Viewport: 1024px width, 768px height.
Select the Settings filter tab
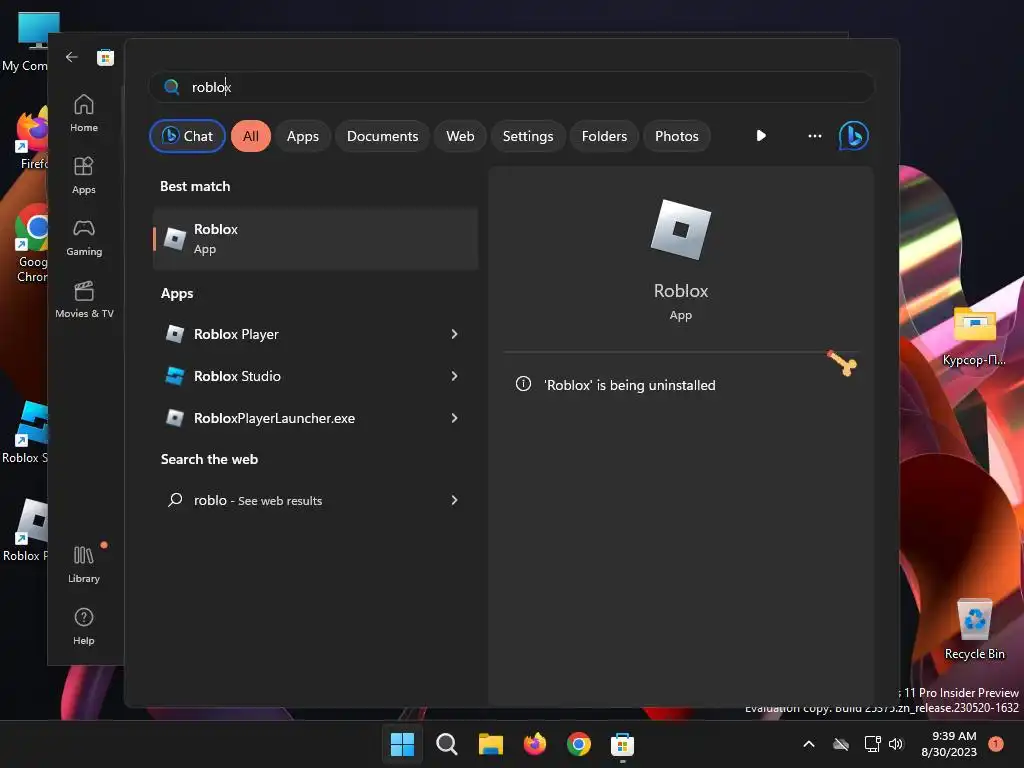(528, 136)
